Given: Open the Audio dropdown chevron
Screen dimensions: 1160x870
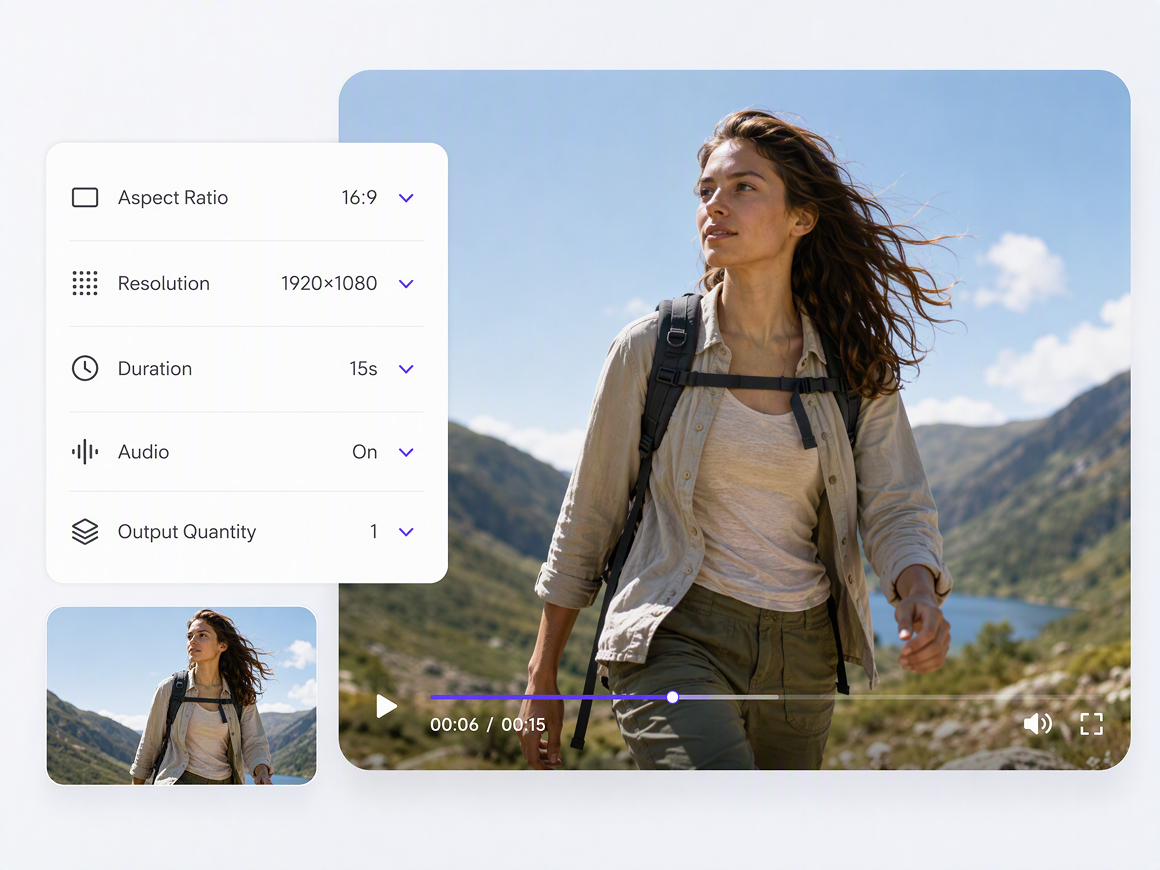Looking at the screenshot, I should pos(406,452).
